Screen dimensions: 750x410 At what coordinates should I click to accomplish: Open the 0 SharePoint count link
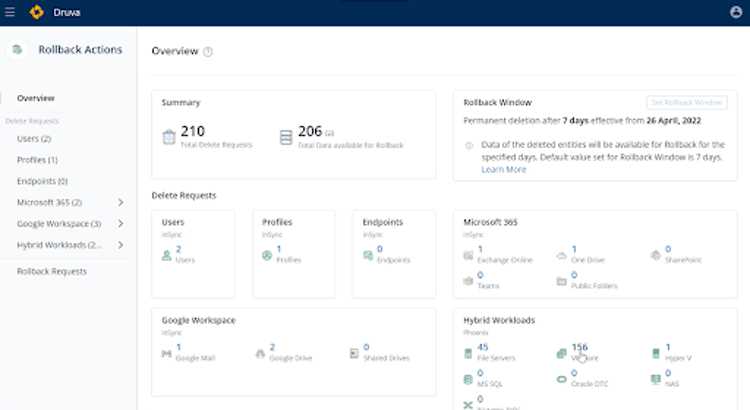pos(668,249)
